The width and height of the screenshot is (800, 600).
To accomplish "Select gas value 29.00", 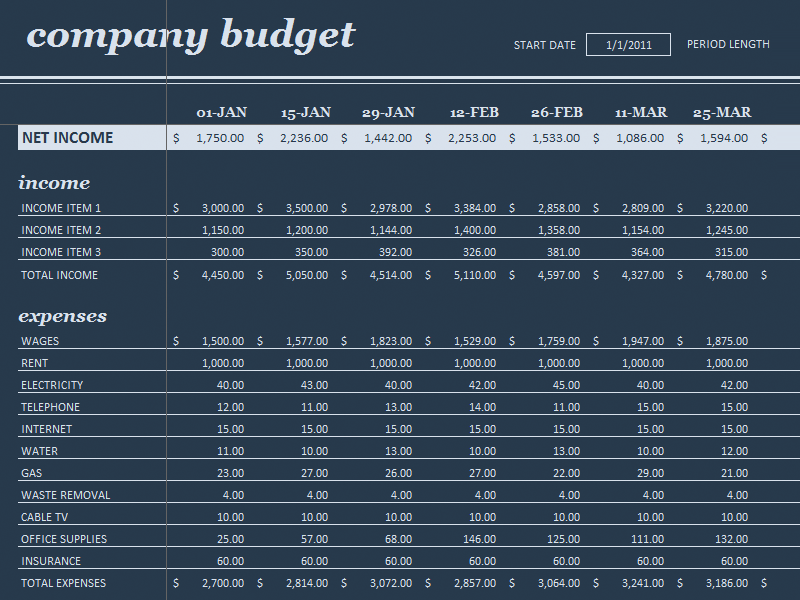I will click(x=651, y=473).
